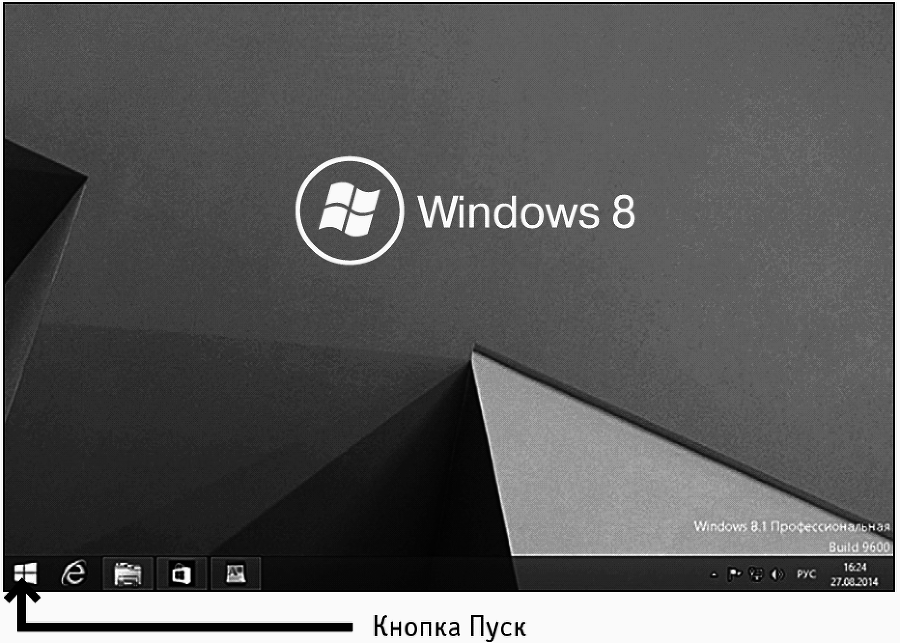Open the network status tray icon
Screen dimensions: 900x643
click(x=756, y=574)
